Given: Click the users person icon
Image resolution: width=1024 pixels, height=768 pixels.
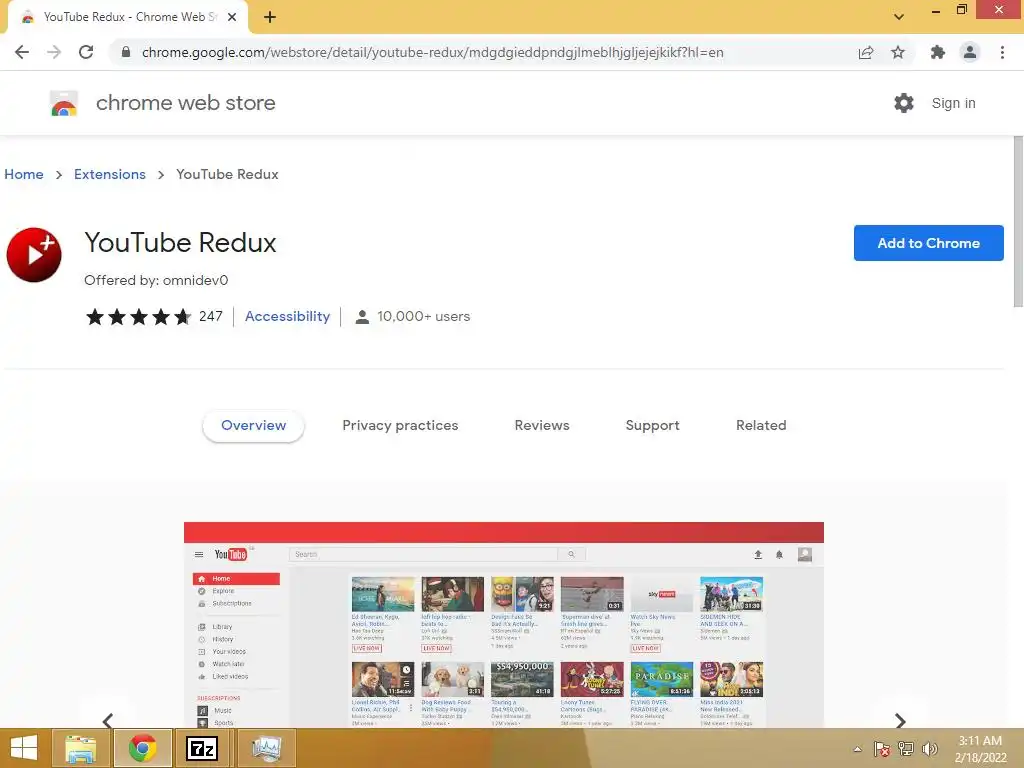Looking at the screenshot, I should coord(362,317).
